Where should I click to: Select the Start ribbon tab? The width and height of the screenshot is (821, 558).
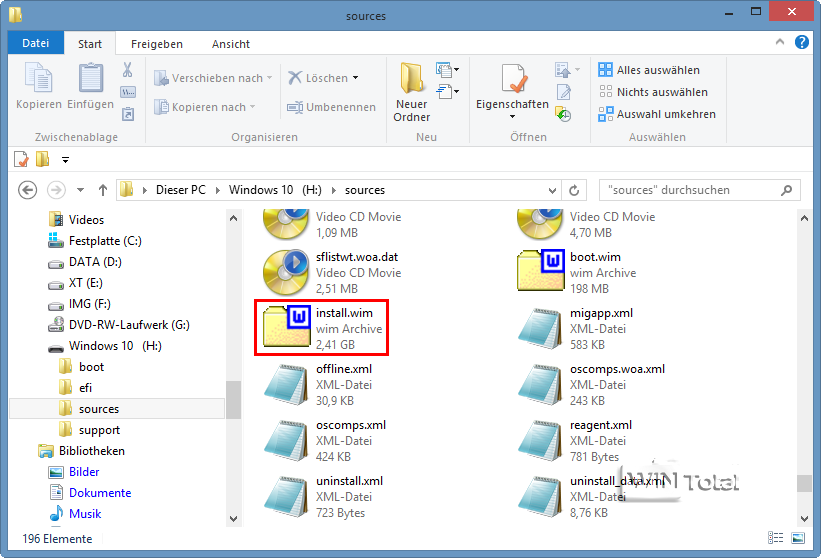[90, 44]
